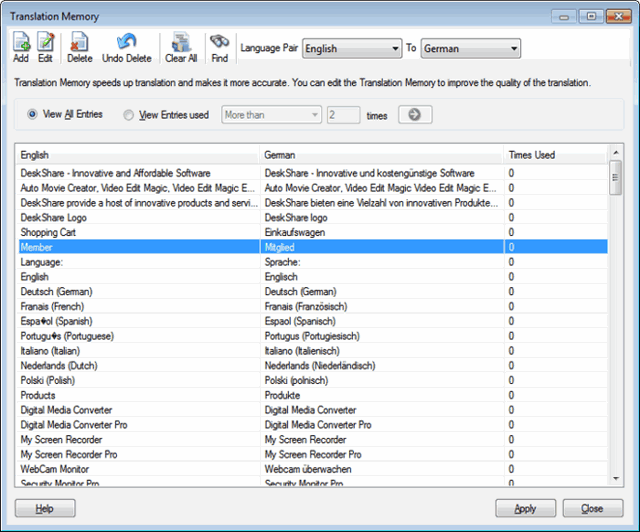Screen dimensions: 640x532
Task: Click the 'Sprache:' German translation
Action: [282, 262]
